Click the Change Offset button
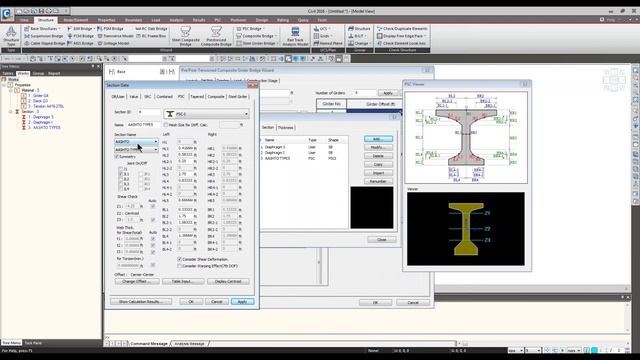This screenshot has height=360, width=640. click(137, 281)
